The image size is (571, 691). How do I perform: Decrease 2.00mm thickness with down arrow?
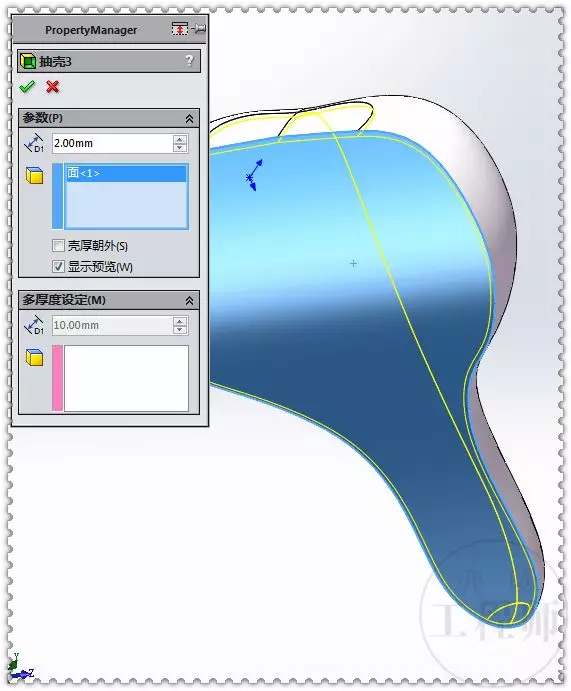(179, 148)
